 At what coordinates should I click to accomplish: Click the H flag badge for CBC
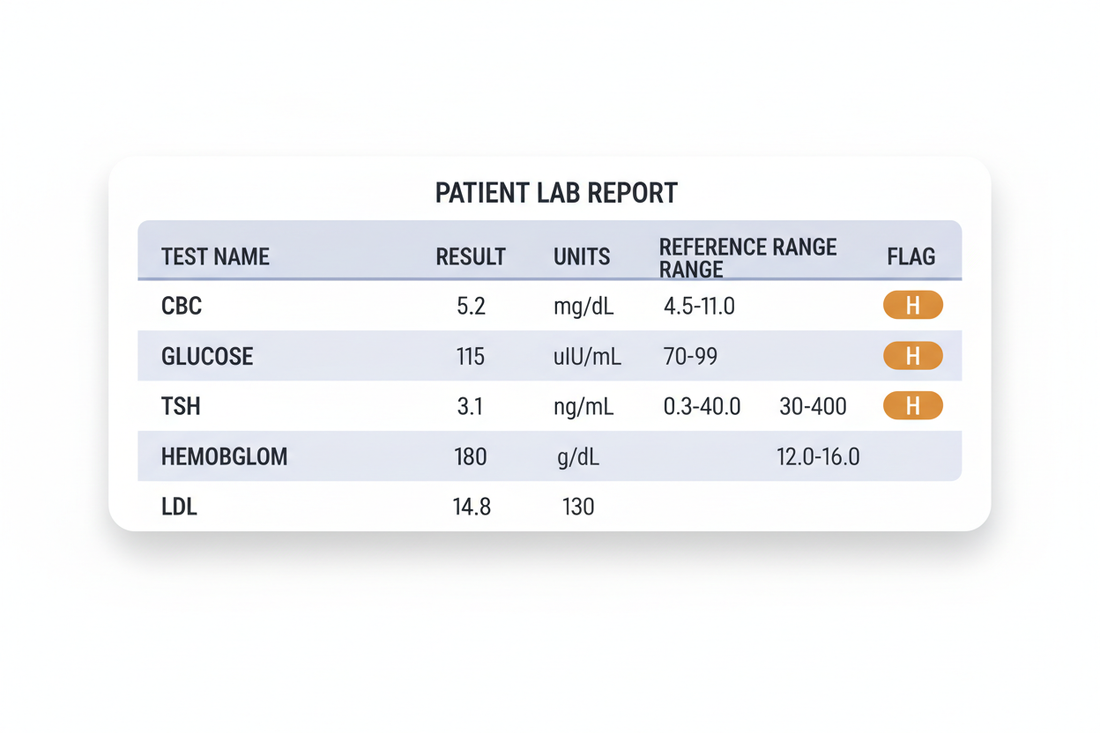point(913,305)
